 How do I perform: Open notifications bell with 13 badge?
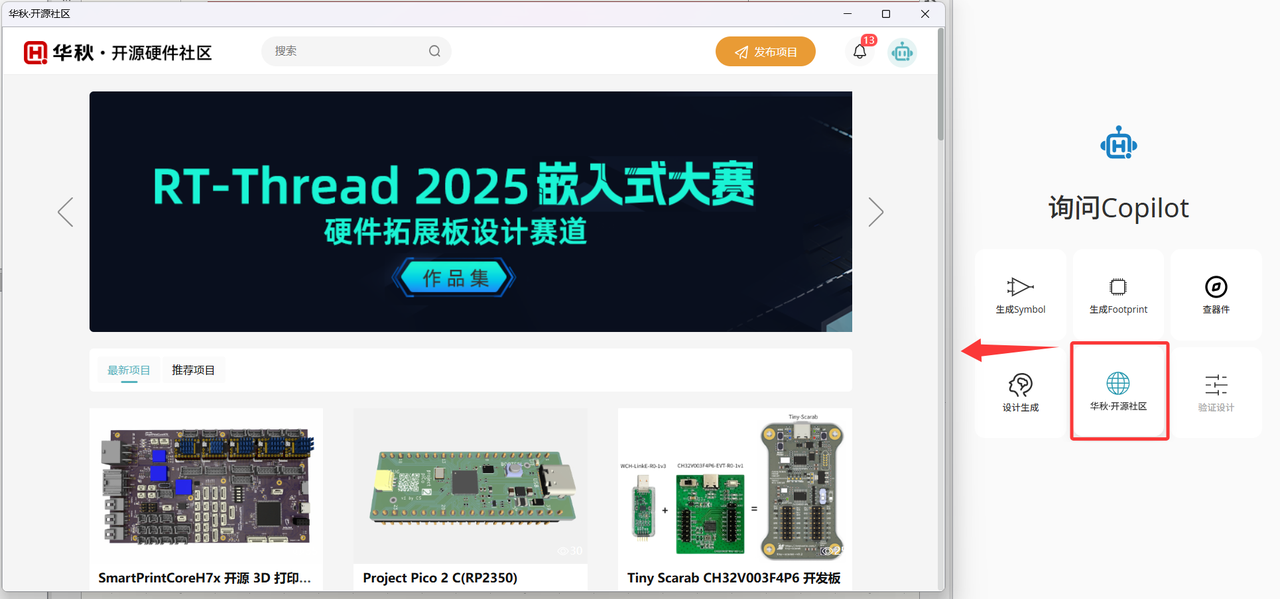(860, 52)
